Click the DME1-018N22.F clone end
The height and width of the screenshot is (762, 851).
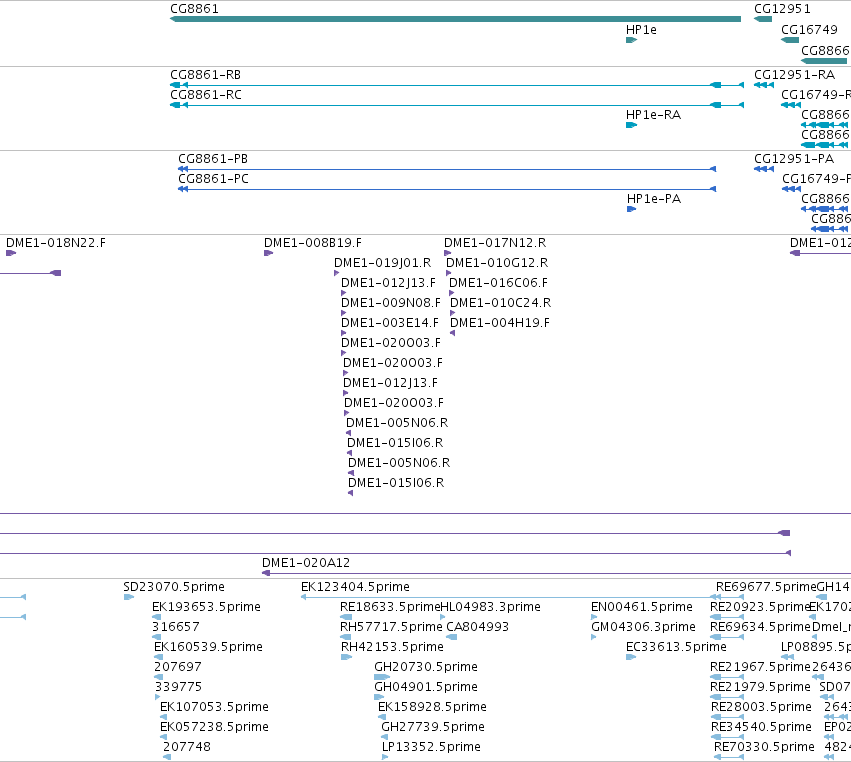(x=11, y=253)
